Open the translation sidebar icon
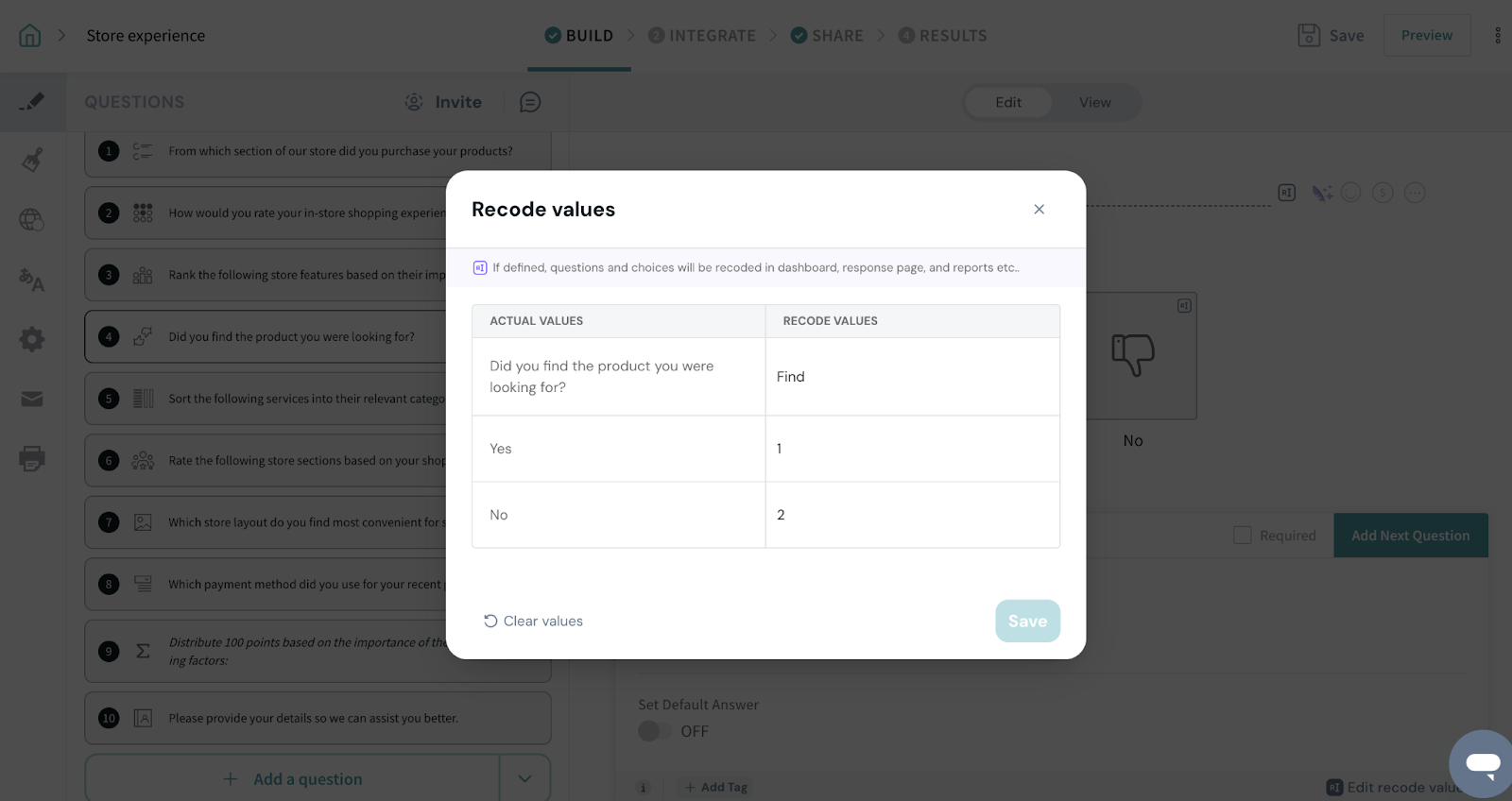Image resolution: width=1512 pixels, height=801 pixels. pyautogui.click(x=32, y=280)
